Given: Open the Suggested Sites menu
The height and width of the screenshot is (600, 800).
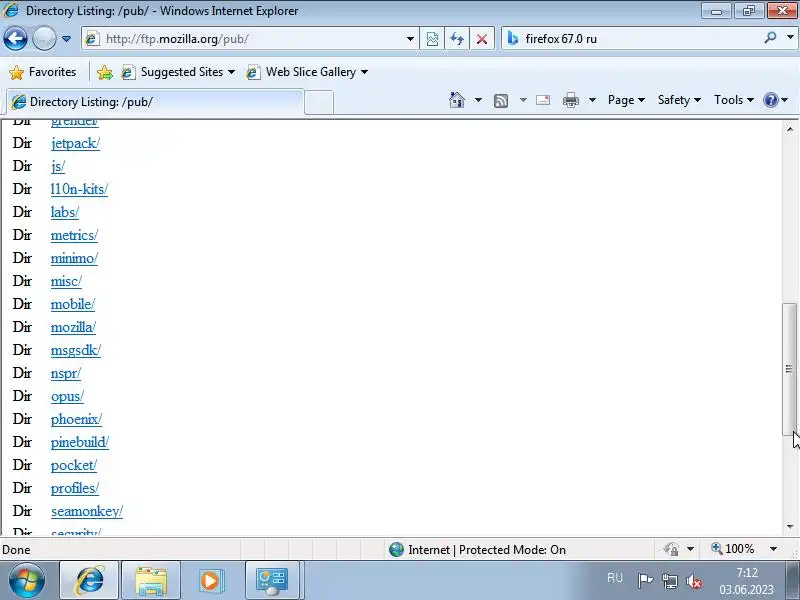Looking at the screenshot, I should (179, 72).
